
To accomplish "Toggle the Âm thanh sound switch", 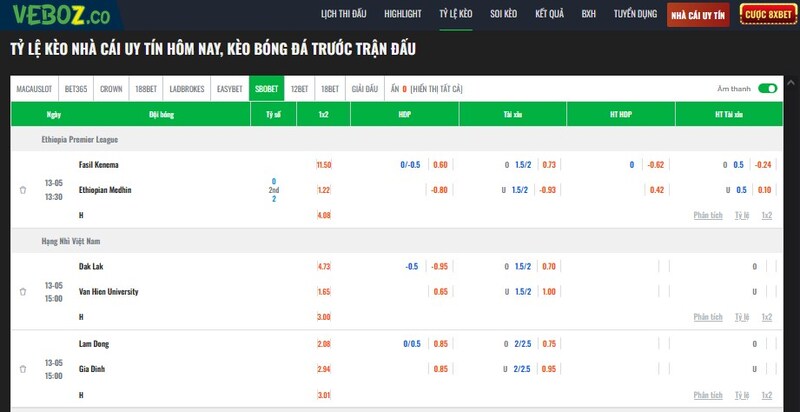I will tap(767, 89).
